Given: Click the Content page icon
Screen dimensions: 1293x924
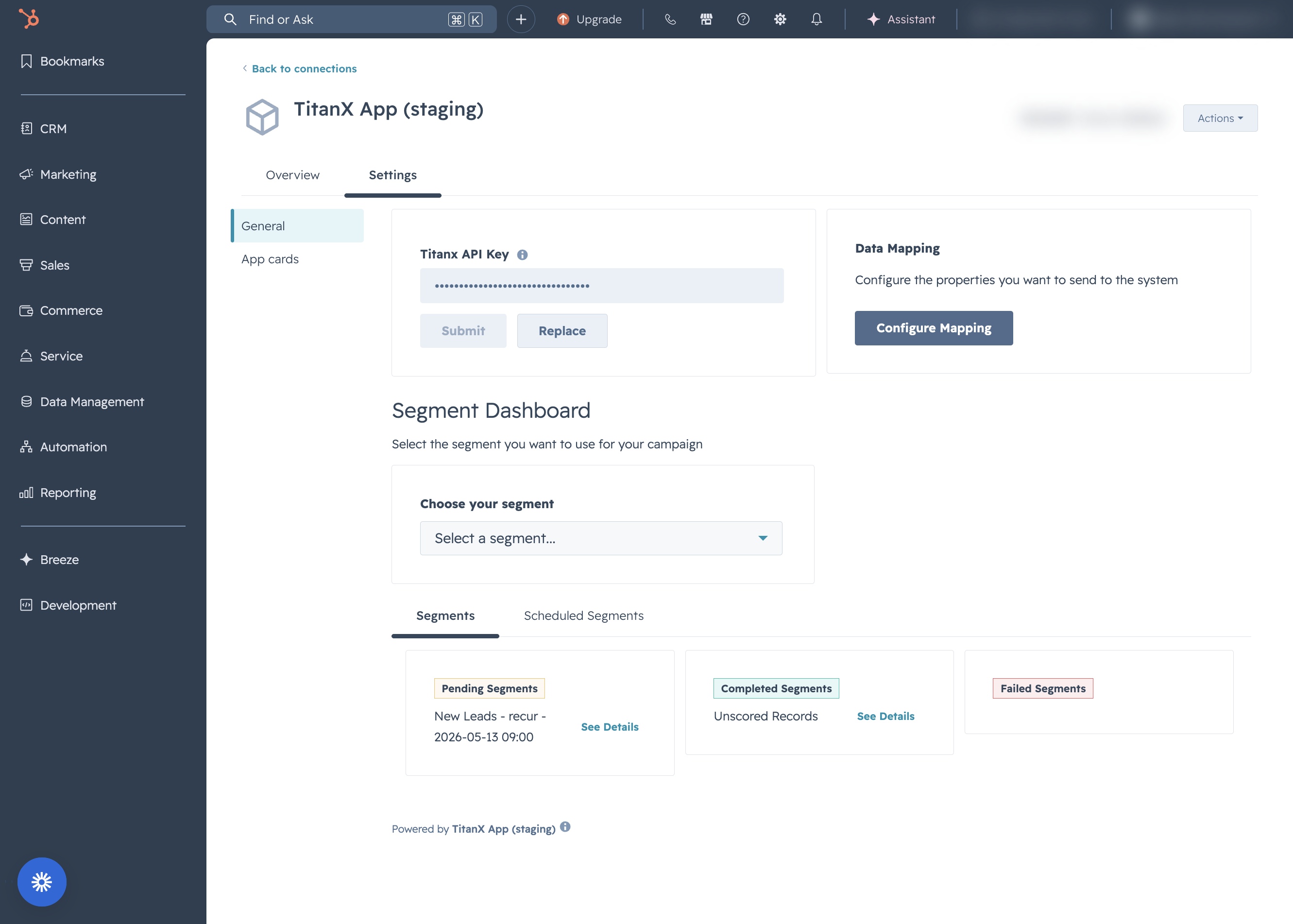Looking at the screenshot, I should [x=26, y=219].
